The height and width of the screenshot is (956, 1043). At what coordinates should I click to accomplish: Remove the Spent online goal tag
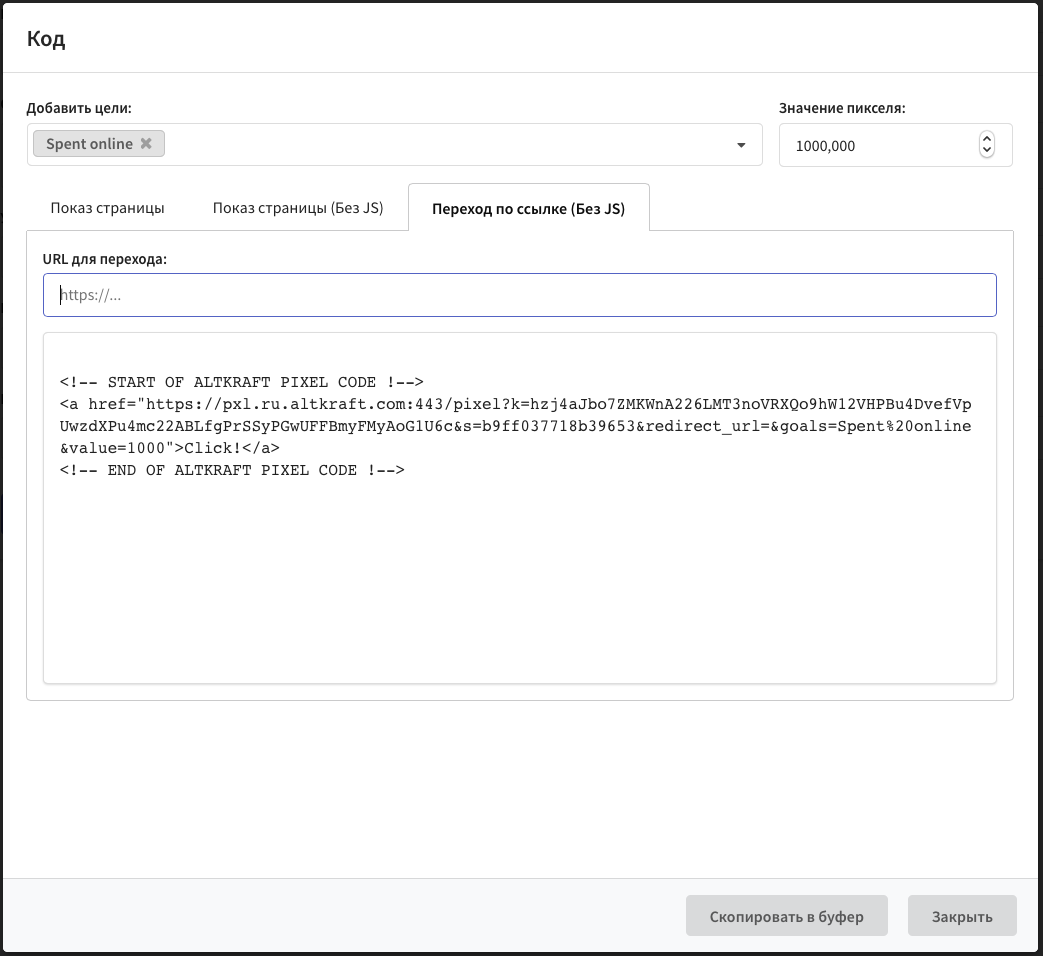click(146, 143)
